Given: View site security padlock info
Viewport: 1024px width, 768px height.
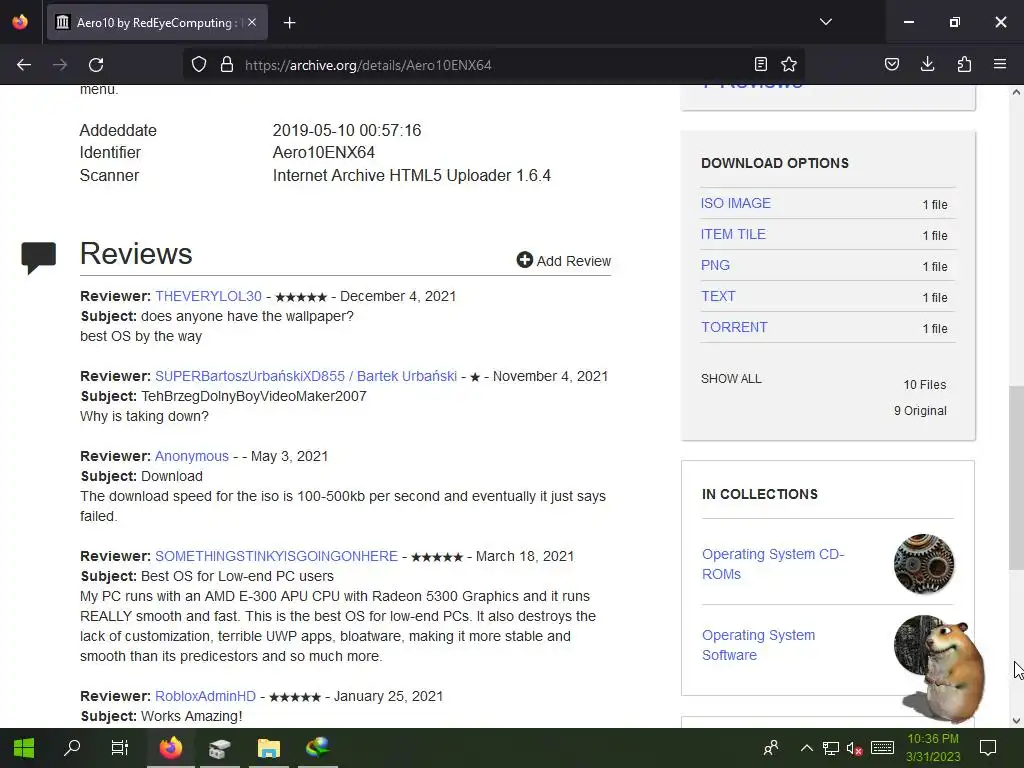Looking at the screenshot, I should point(227,65).
